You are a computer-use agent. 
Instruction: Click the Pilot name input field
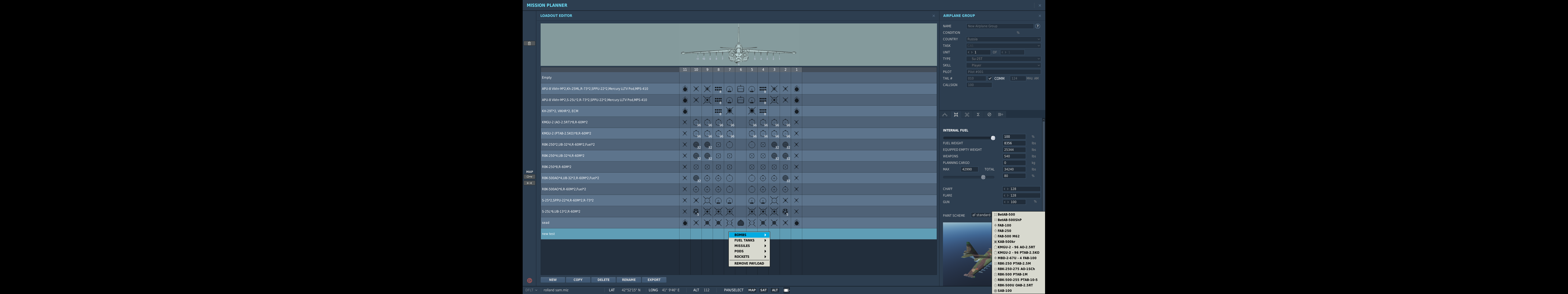point(1003,72)
